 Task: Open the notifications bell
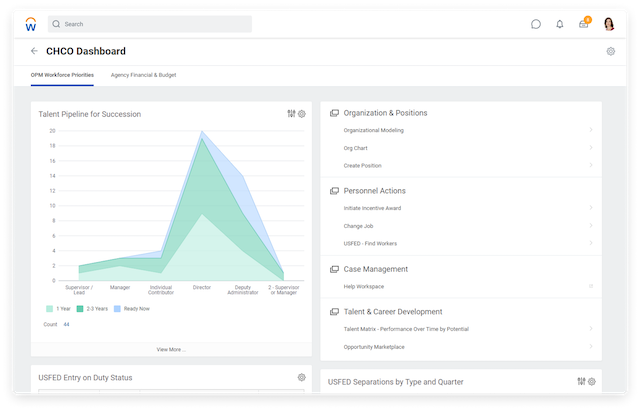[560, 24]
